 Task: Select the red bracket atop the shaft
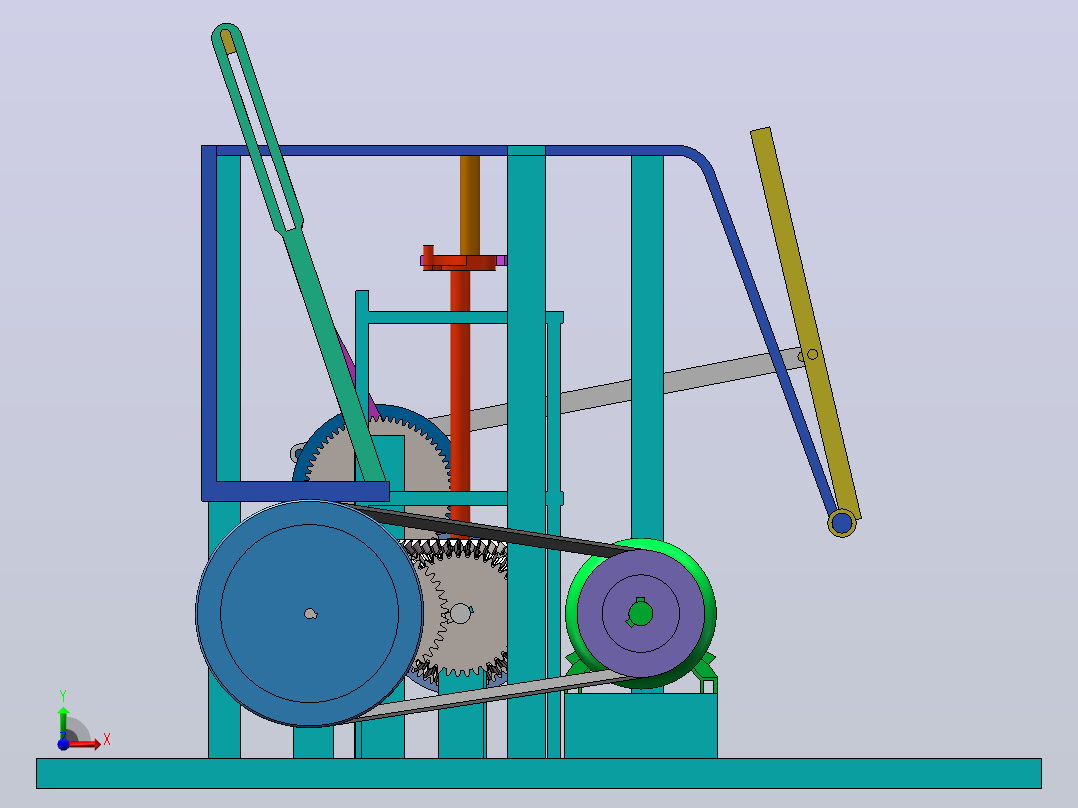459,261
